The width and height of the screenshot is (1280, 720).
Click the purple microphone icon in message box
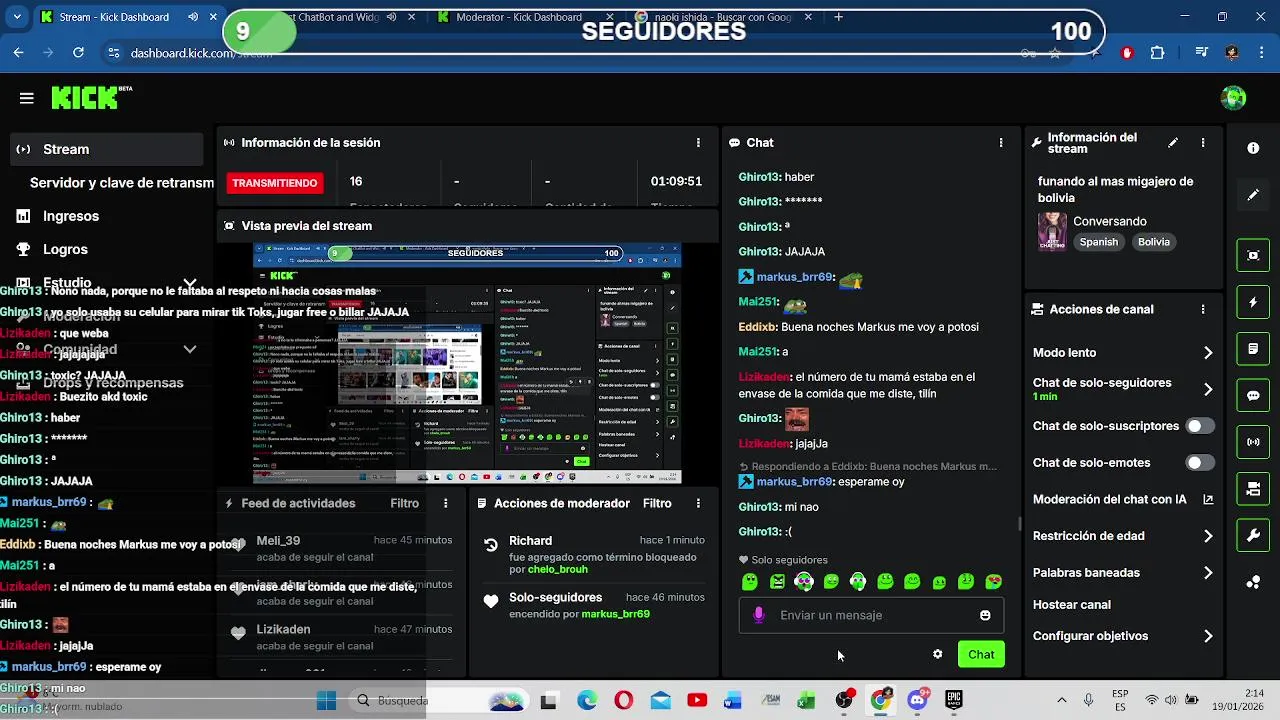click(758, 615)
